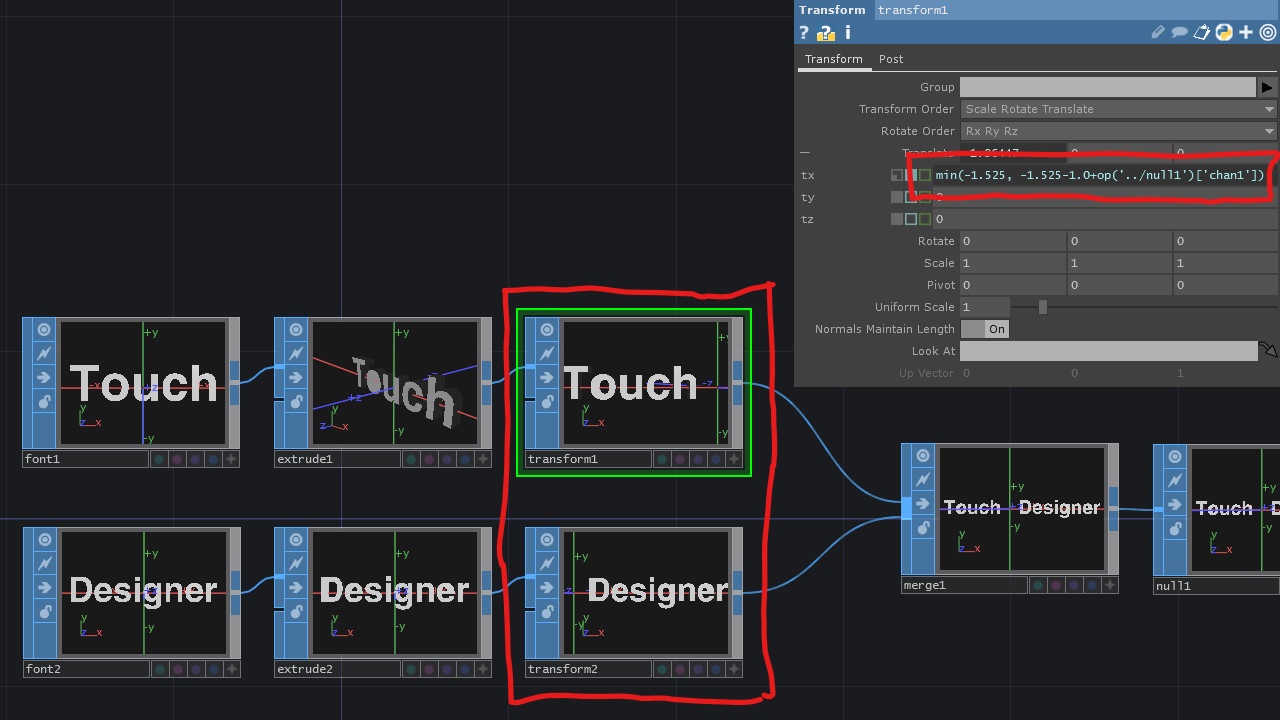The image size is (1280, 720).
Task: Click lock flag on transform2 node
Action: [547, 612]
